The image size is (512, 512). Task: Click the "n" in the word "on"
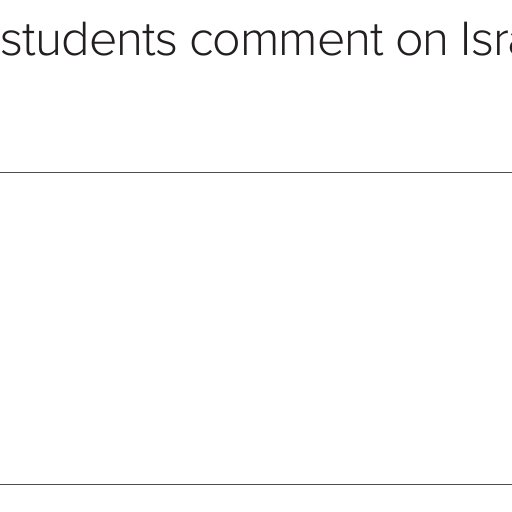point(437,44)
